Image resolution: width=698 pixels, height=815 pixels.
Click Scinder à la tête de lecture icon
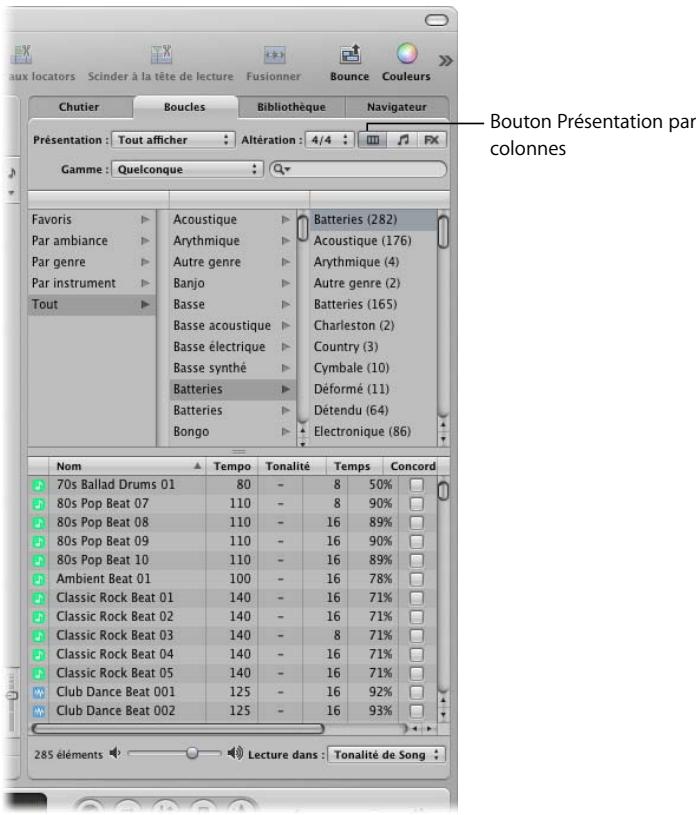pyautogui.click(x=161, y=54)
